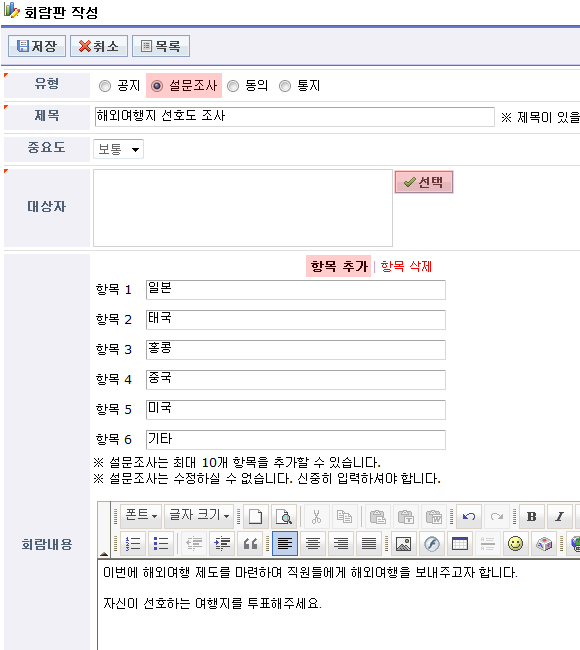Select the 공지 radio button
The width and height of the screenshot is (580, 650).
click(105, 86)
